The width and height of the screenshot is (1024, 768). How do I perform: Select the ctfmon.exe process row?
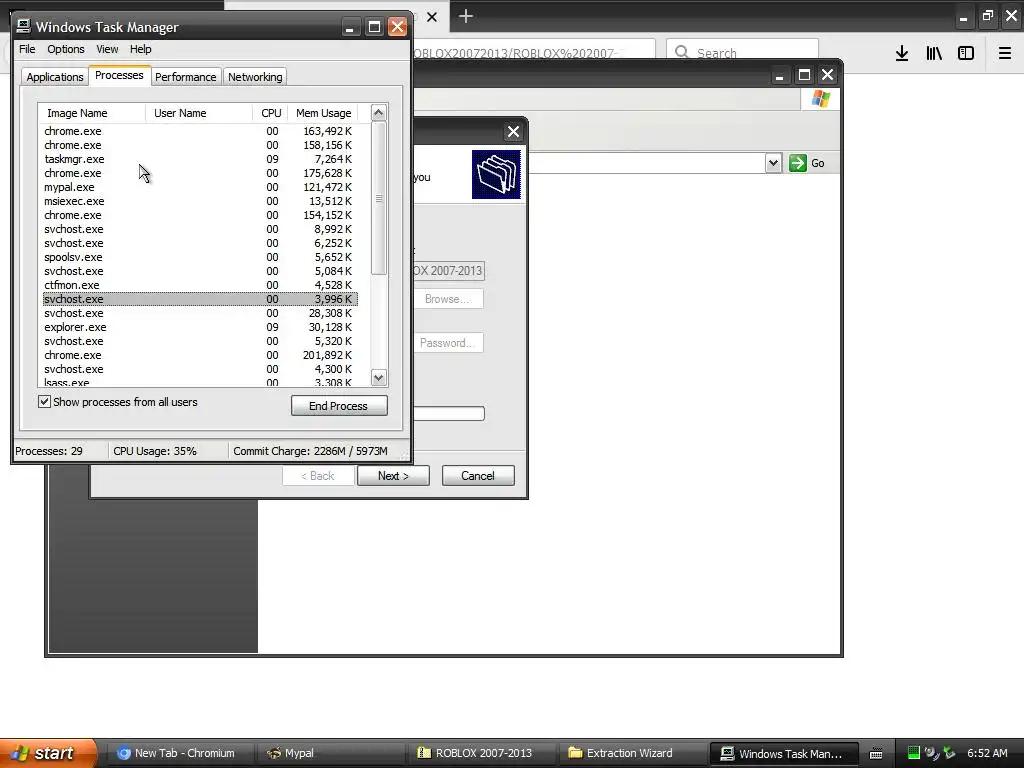tap(200, 285)
